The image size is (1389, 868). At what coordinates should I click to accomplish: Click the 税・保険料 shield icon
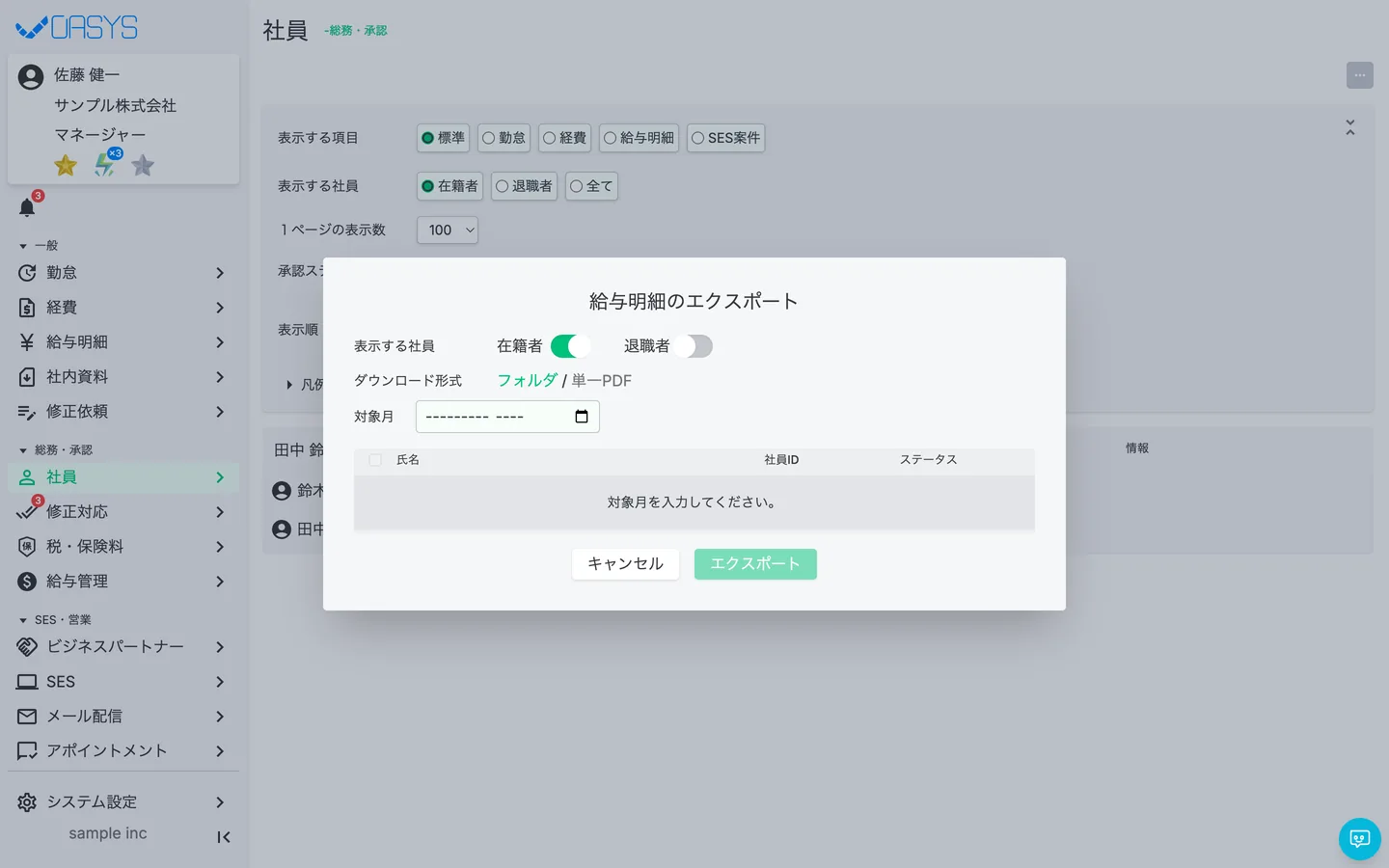tap(27, 547)
